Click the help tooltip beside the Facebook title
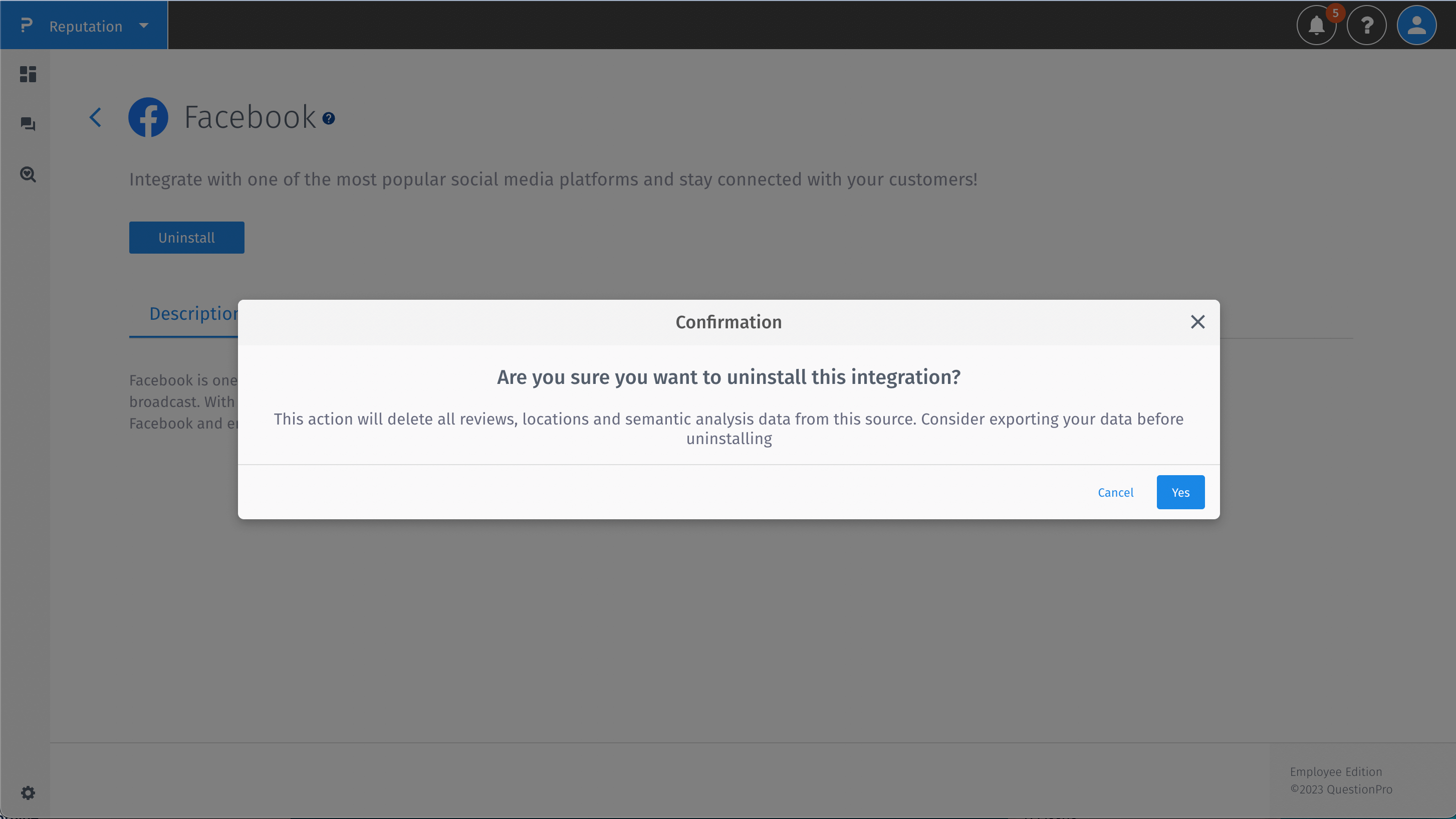The height and width of the screenshot is (819, 1456). tap(328, 118)
